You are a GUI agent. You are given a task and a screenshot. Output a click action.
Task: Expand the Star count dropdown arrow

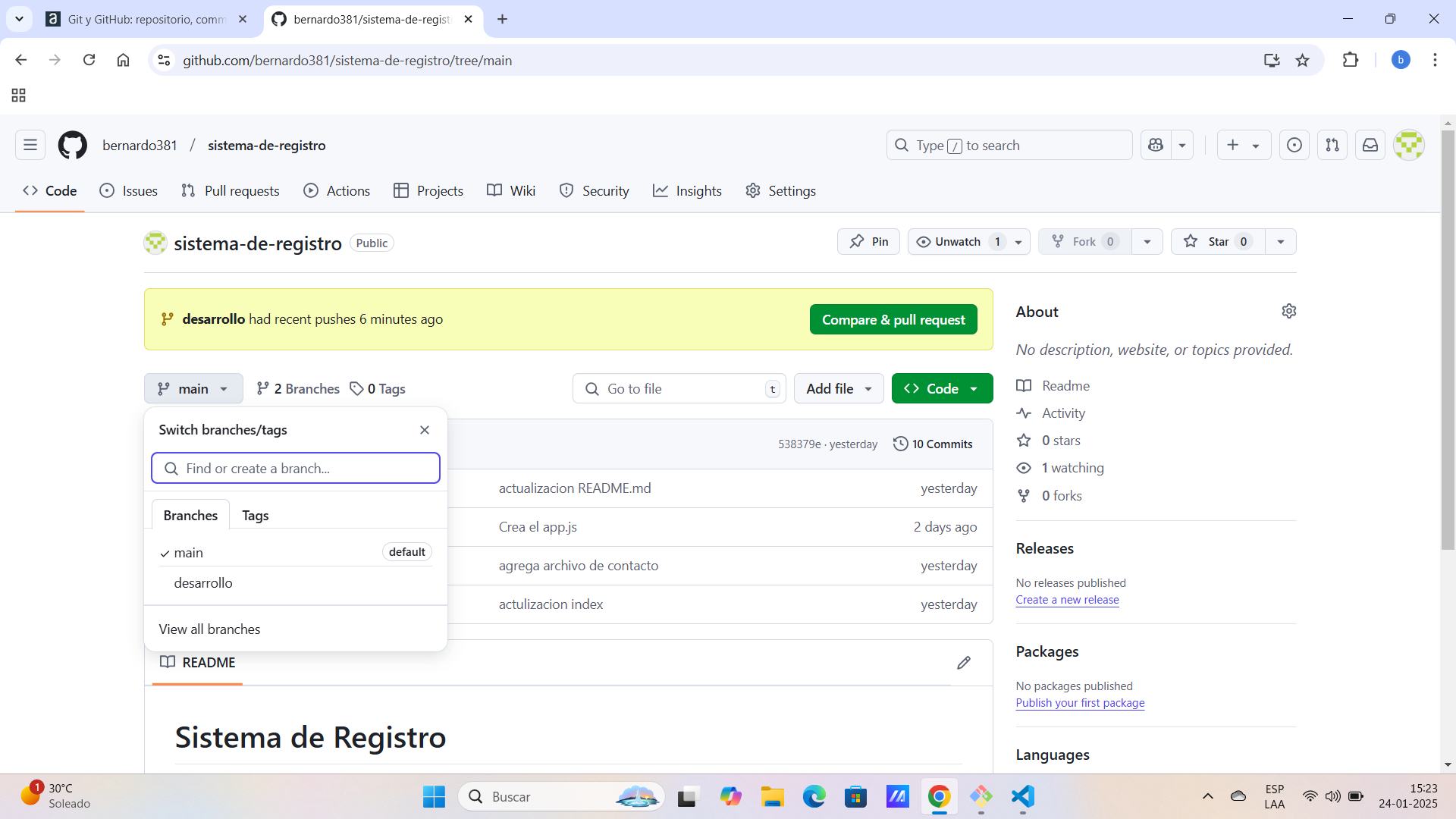(x=1281, y=241)
